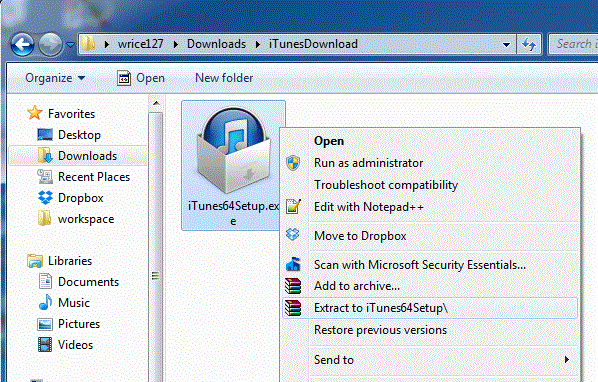Click the Downloads folder icon in Favorites
The image size is (598, 382).
tap(45, 156)
